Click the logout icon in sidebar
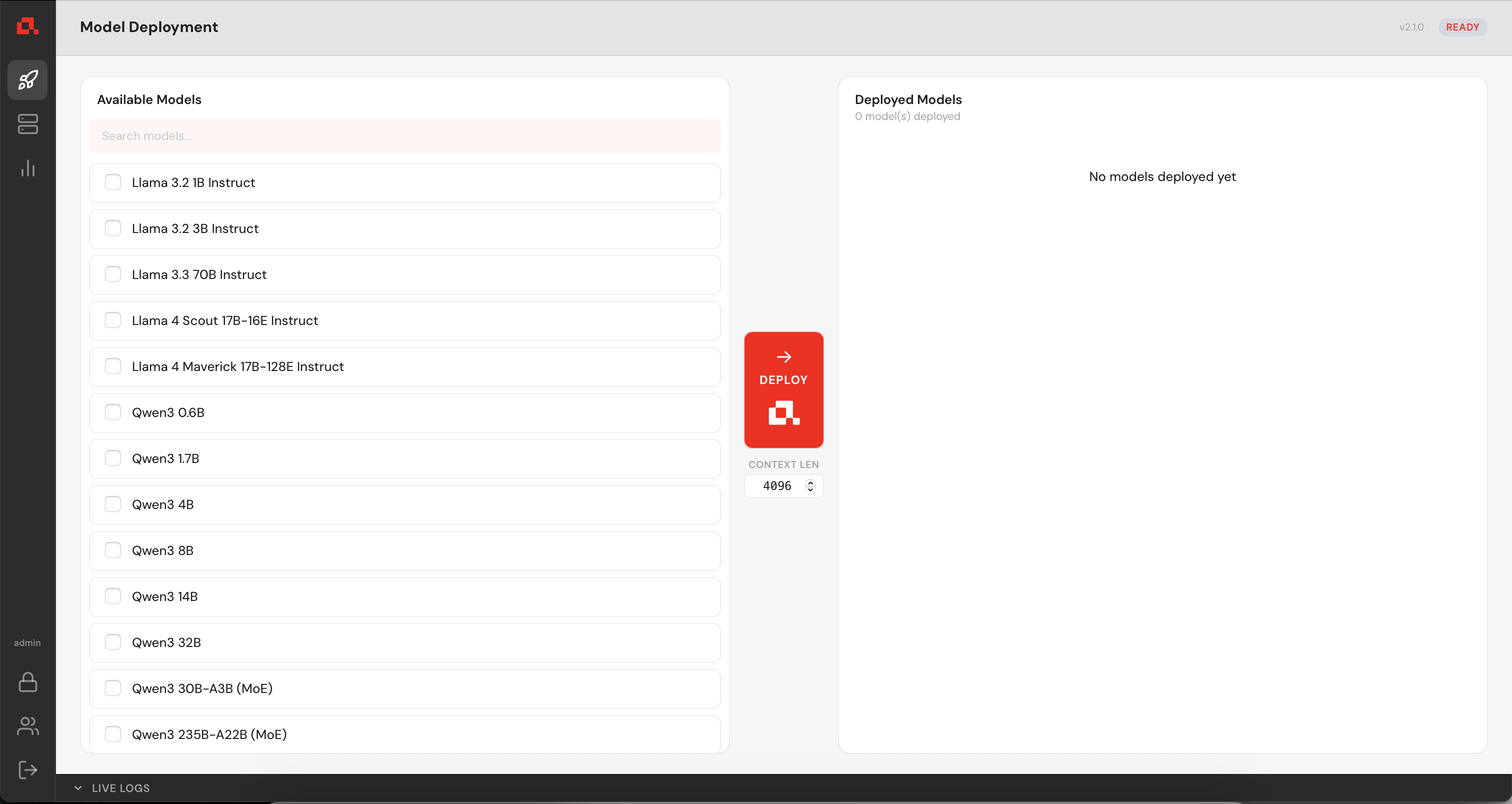This screenshot has width=1512, height=804. 27,770
